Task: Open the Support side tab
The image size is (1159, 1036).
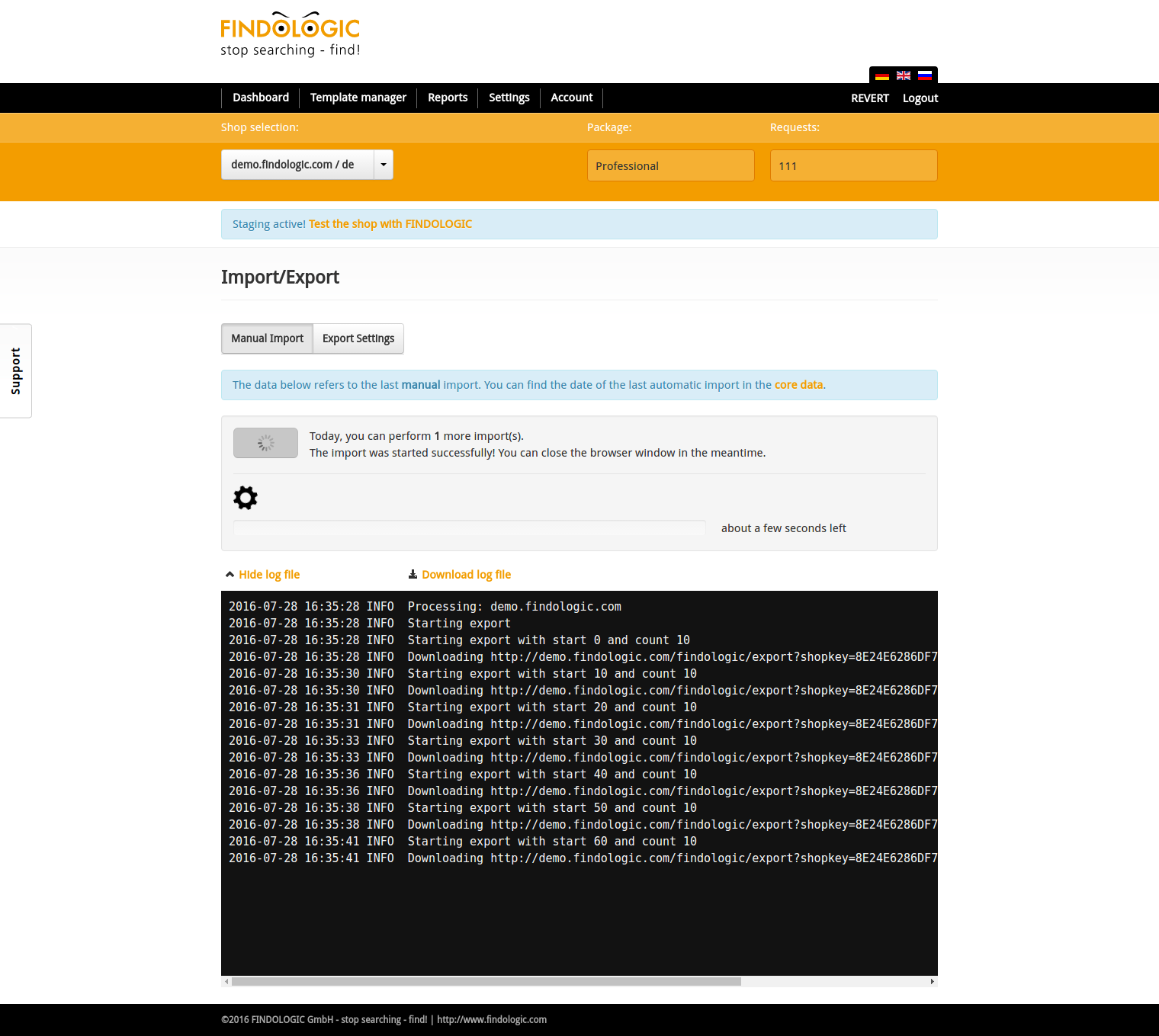Action: coord(15,371)
